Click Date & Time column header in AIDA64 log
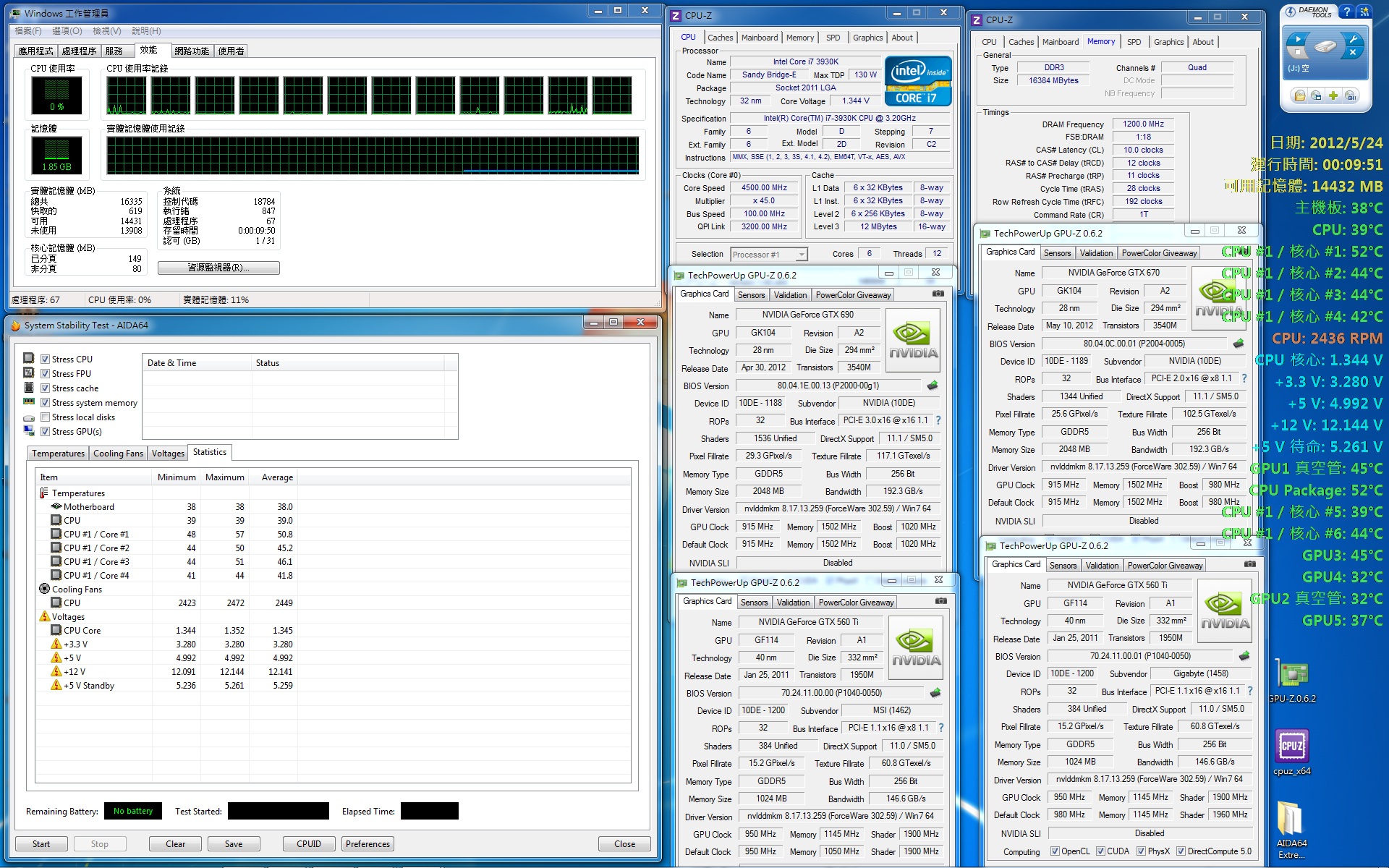Image resolution: width=1389 pixels, height=868 pixels. click(x=197, y=362)
